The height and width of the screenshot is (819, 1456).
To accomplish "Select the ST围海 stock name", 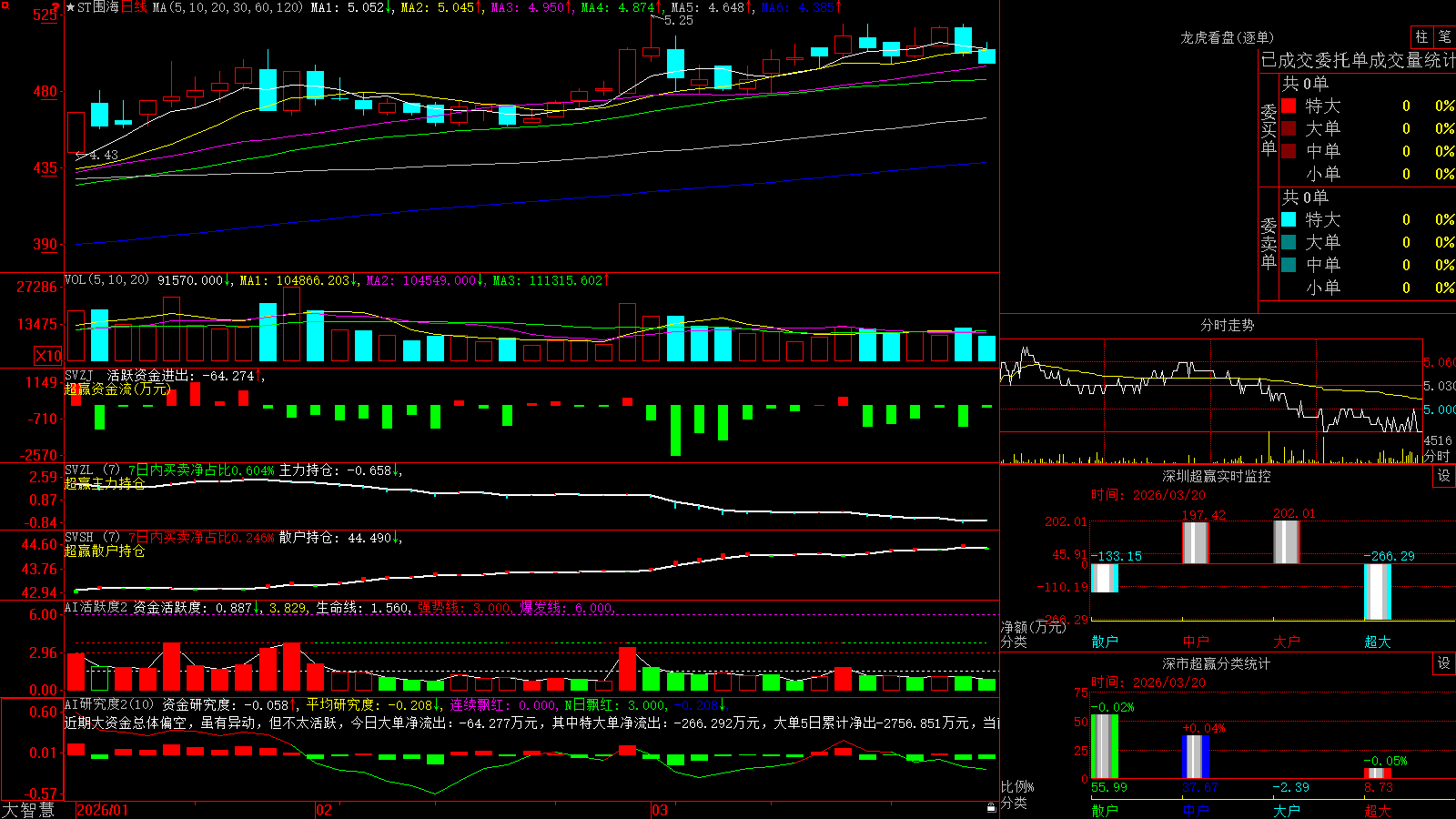I will point(98,7).
